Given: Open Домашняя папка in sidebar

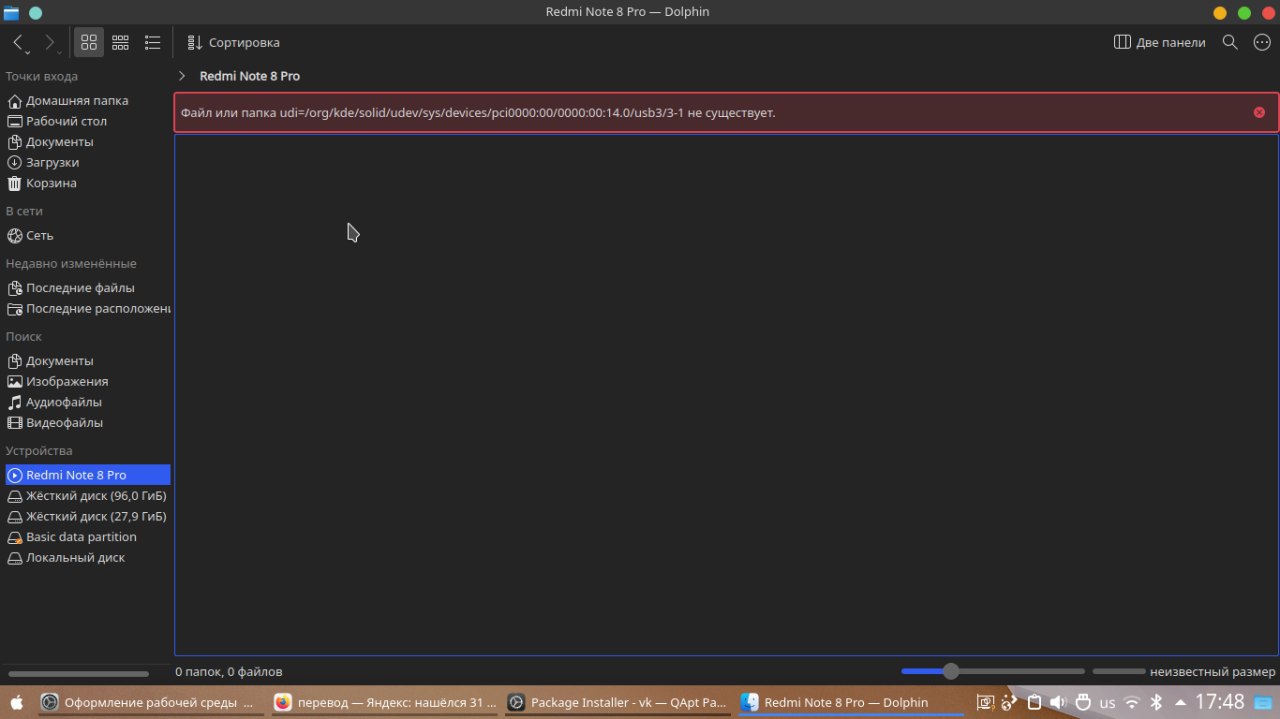Looking at the screenshot, I should click(x=86, y=100).
